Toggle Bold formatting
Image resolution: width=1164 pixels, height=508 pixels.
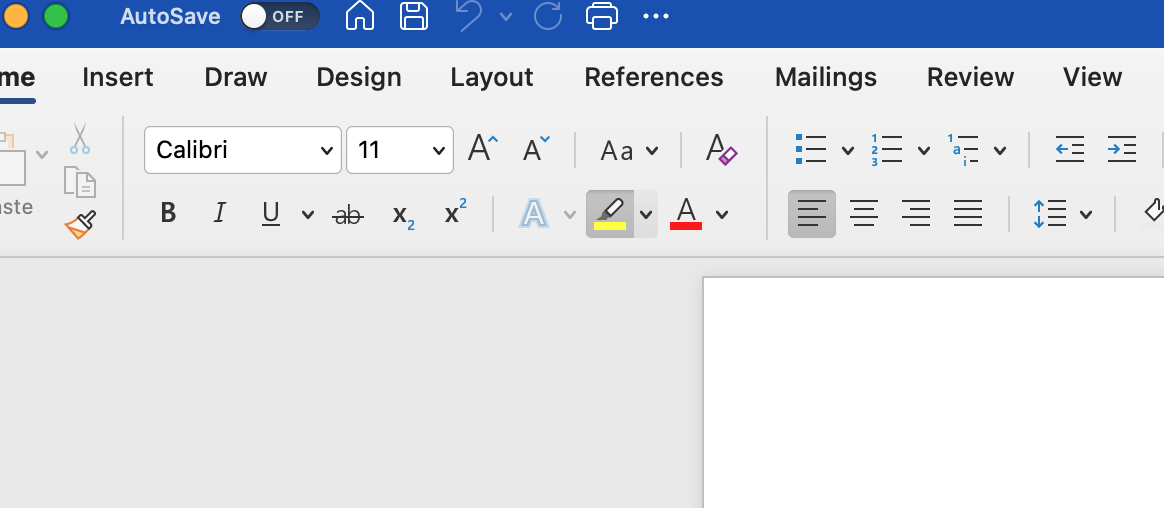(168, 213)
